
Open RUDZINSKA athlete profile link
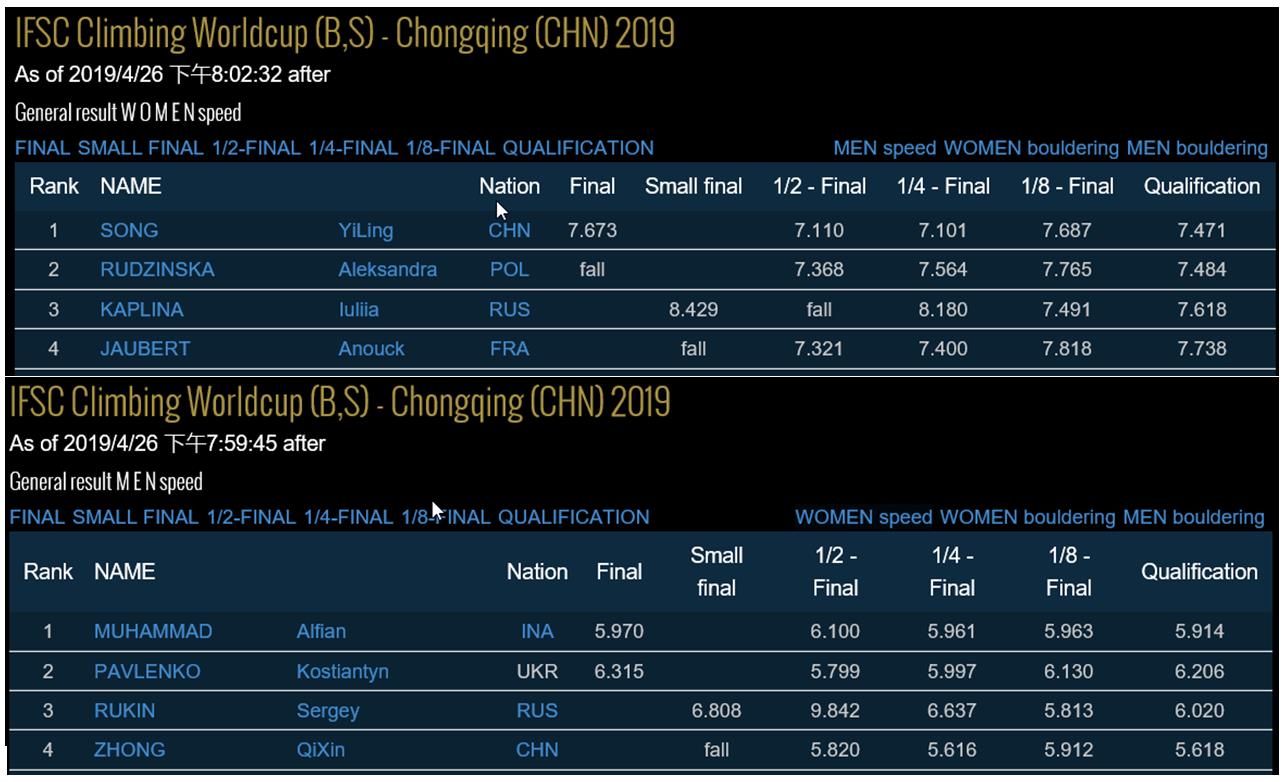[x=157, y=270]
